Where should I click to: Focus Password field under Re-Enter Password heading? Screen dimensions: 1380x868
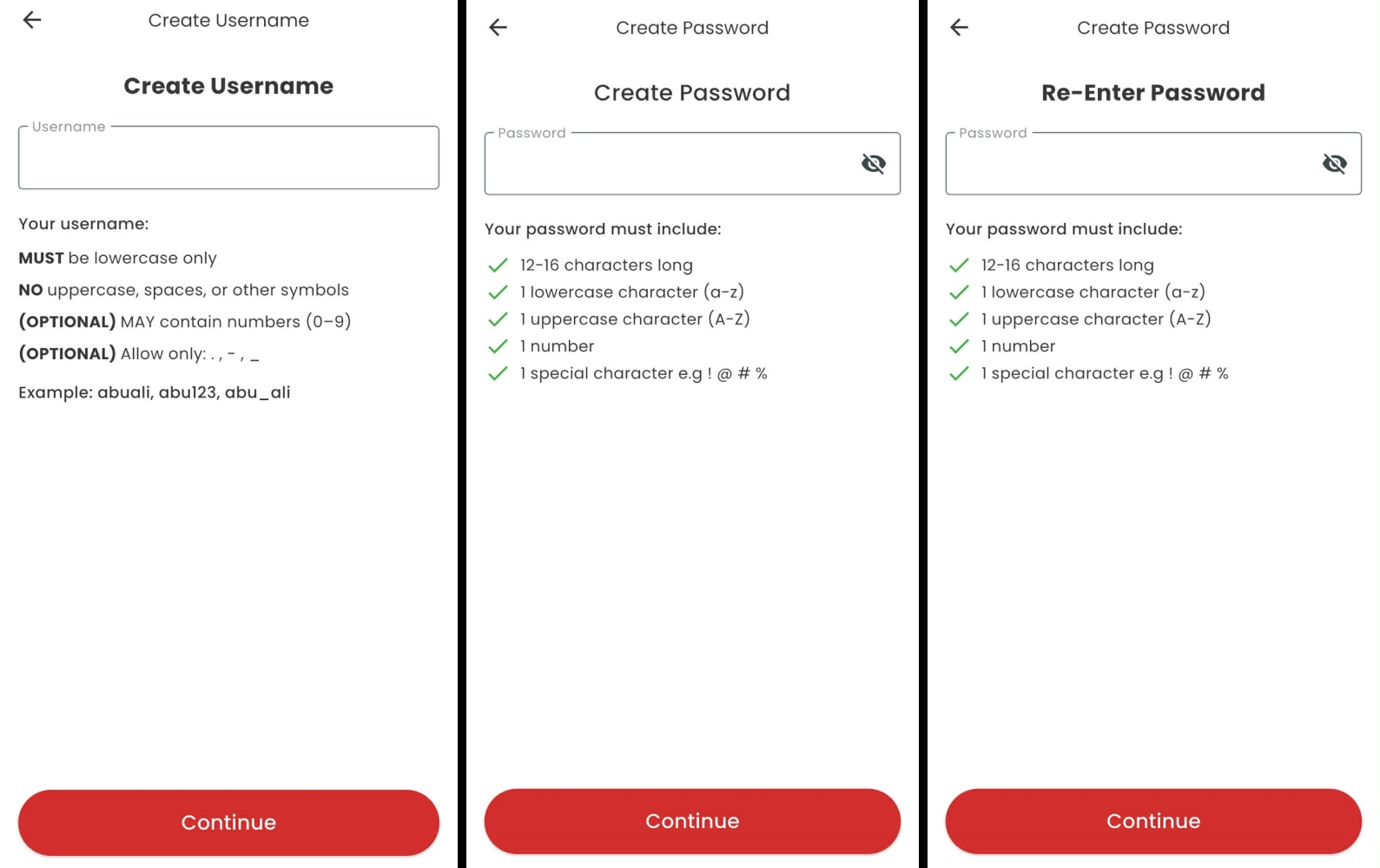tap(1129, 164)
